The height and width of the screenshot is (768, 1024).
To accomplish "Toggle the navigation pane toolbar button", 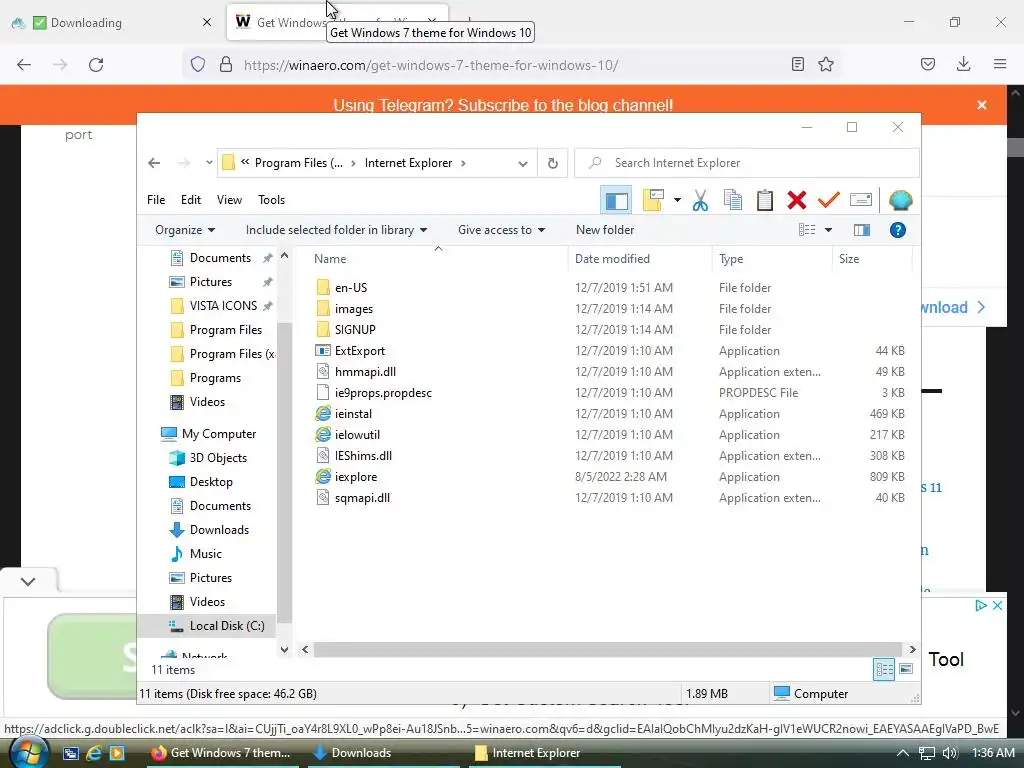I will [616, 200].
